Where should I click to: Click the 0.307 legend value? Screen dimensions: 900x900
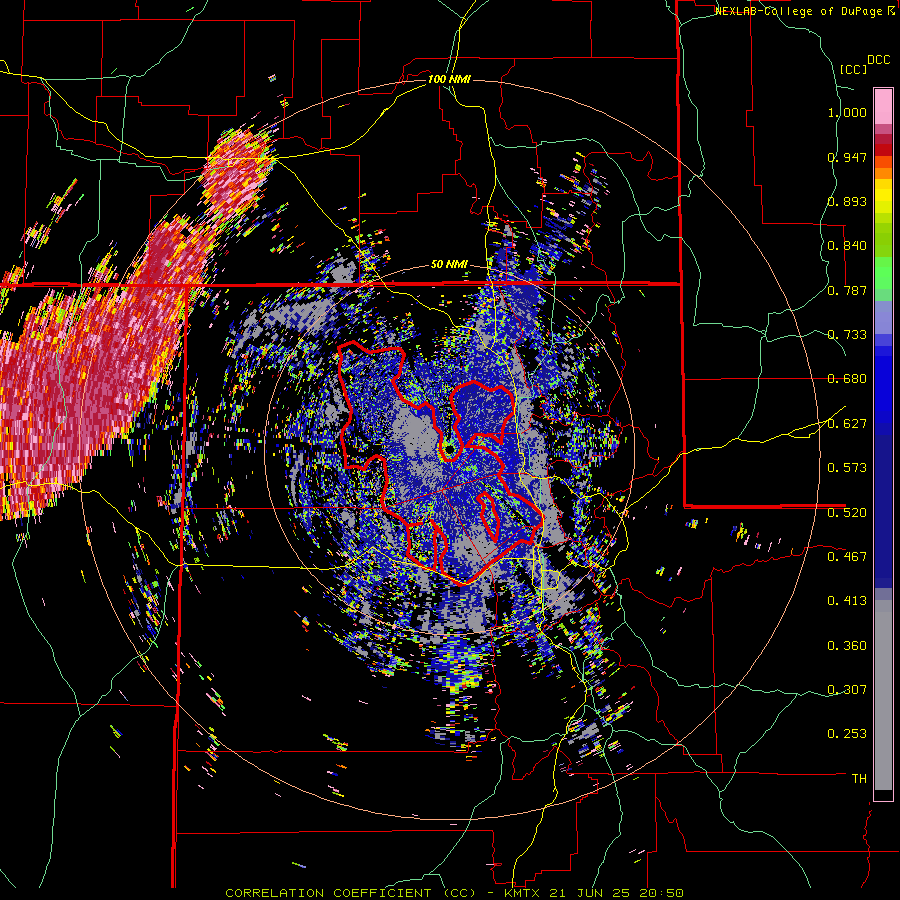point(847,689)
